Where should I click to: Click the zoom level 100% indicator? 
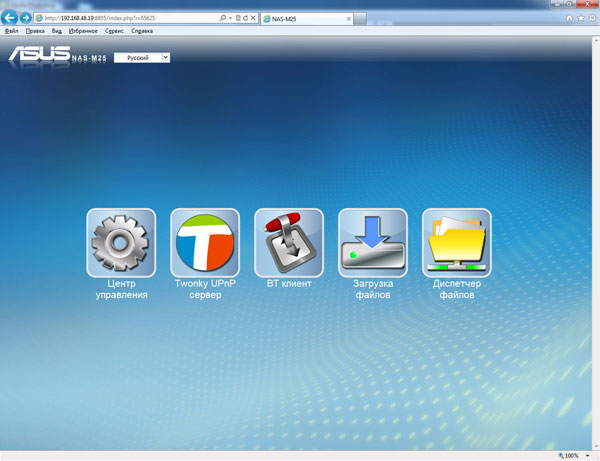[569, 456]
